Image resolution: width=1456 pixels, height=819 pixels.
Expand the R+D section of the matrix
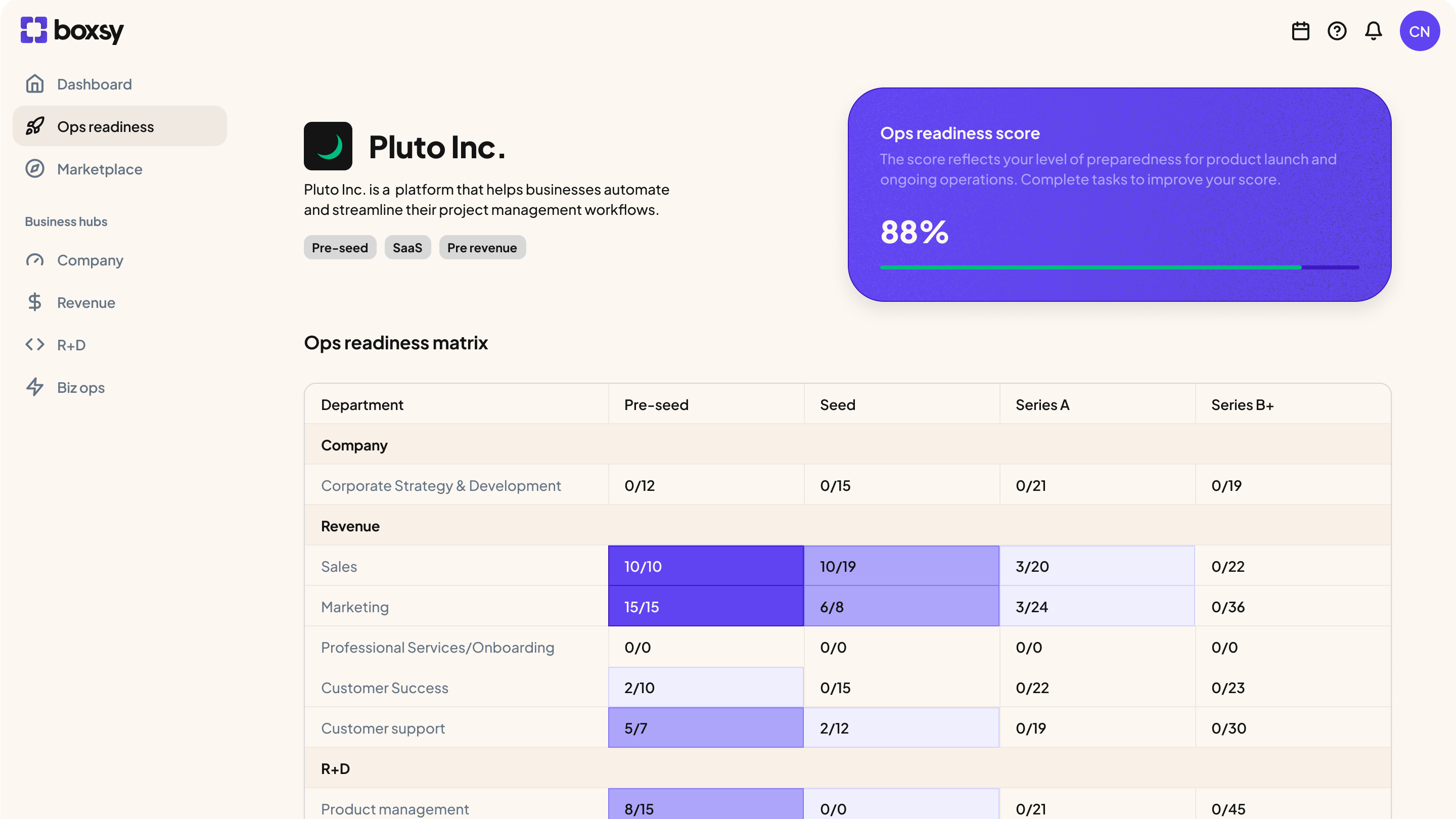click(x=335, y=768)
